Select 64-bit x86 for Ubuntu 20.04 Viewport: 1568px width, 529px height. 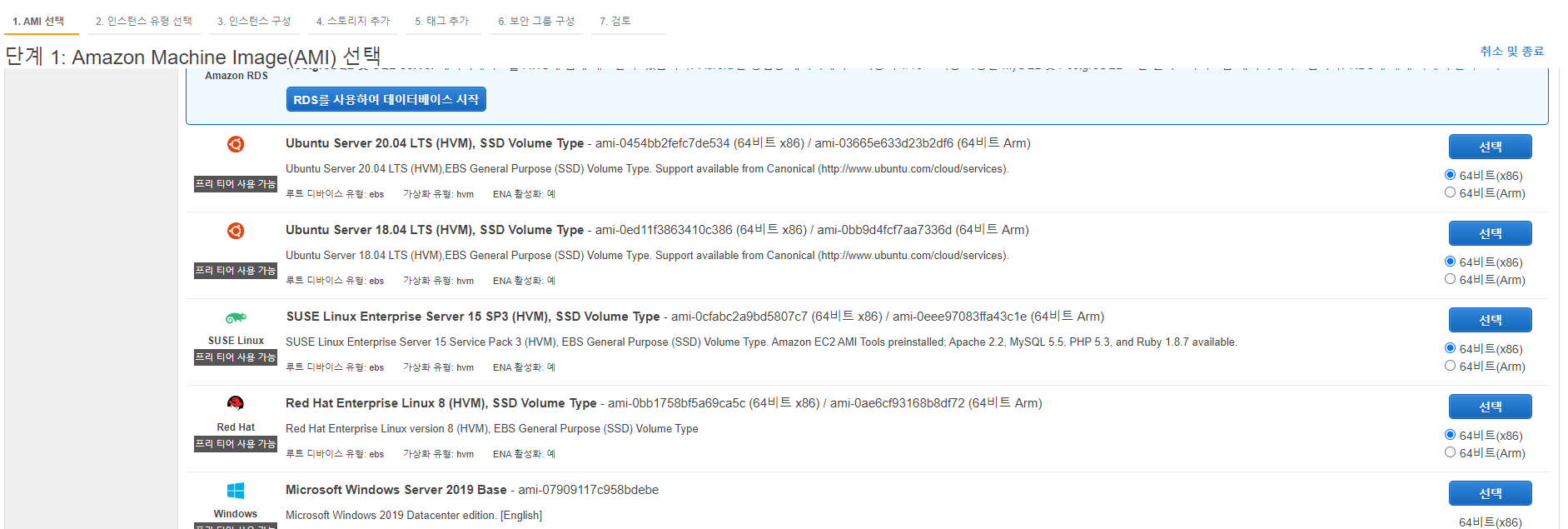point(1450,175)
